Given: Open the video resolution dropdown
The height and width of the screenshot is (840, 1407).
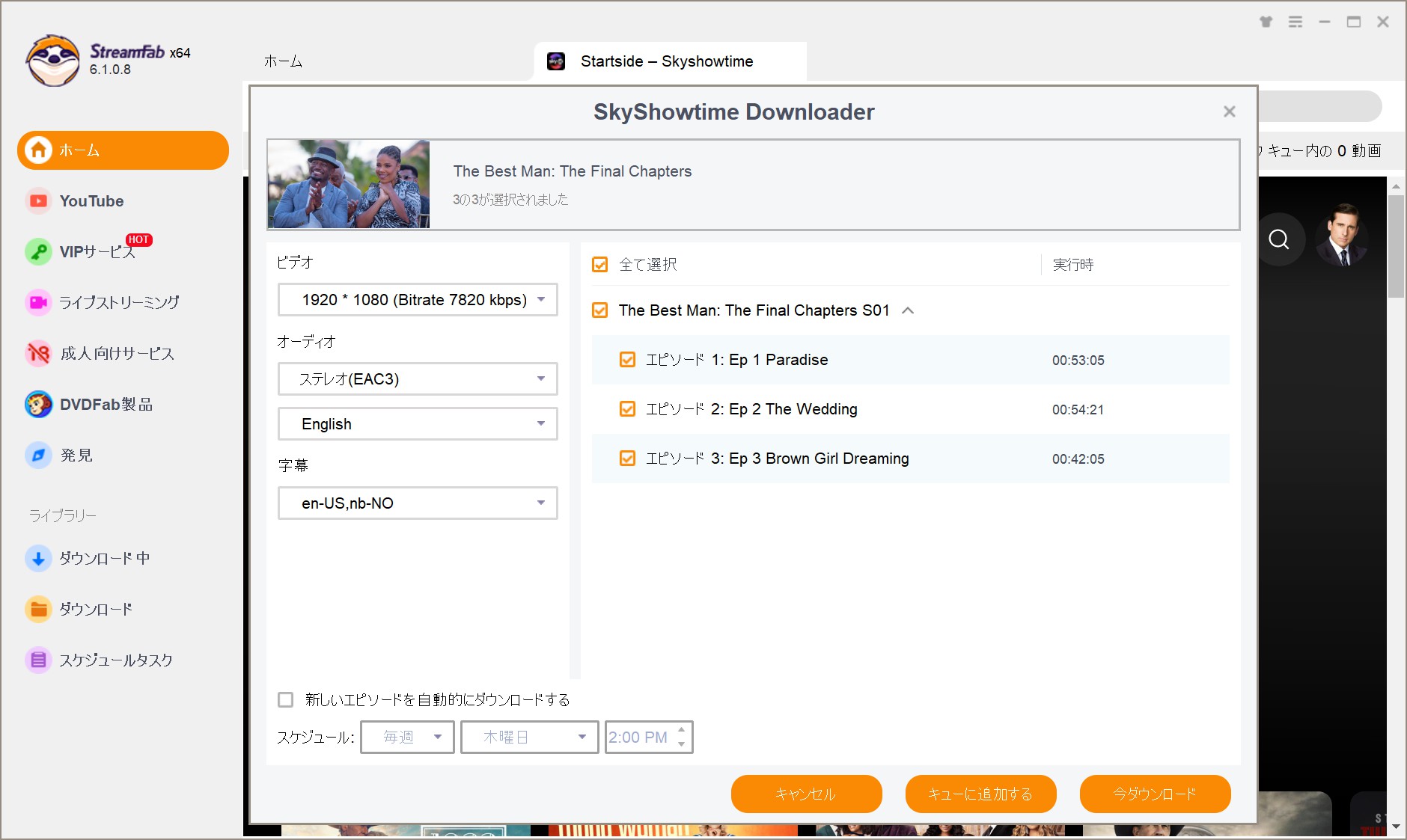Looking at the screenshot, I should [x=418, y=300].
